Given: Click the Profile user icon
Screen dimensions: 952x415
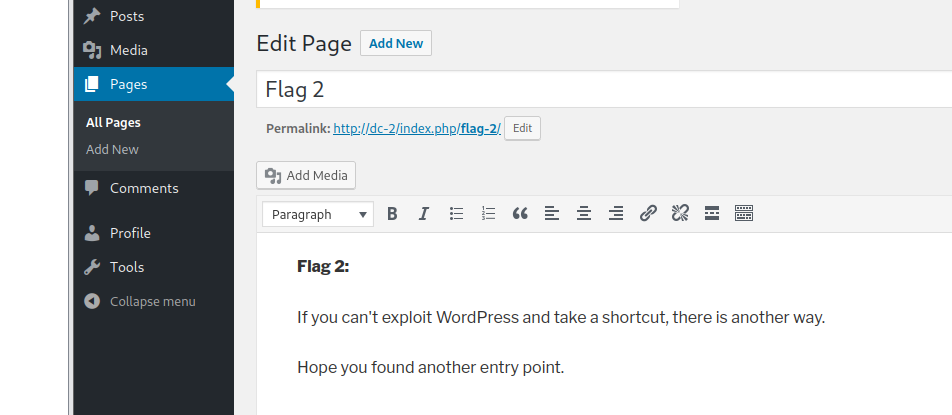Looking at the screenshot, I should click(92, 233).
